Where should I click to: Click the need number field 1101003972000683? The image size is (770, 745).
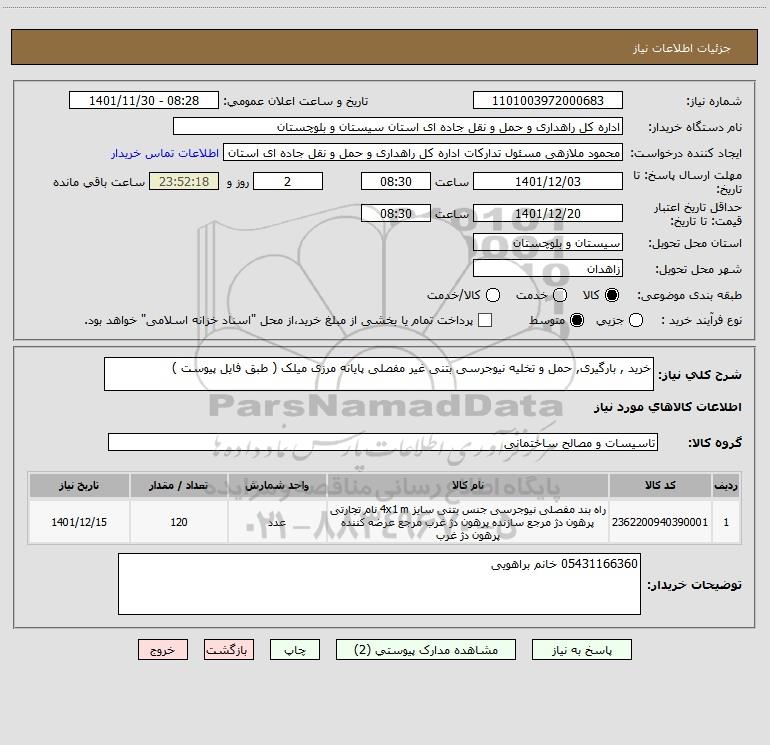pyautogui.click(x=548, y=100)
